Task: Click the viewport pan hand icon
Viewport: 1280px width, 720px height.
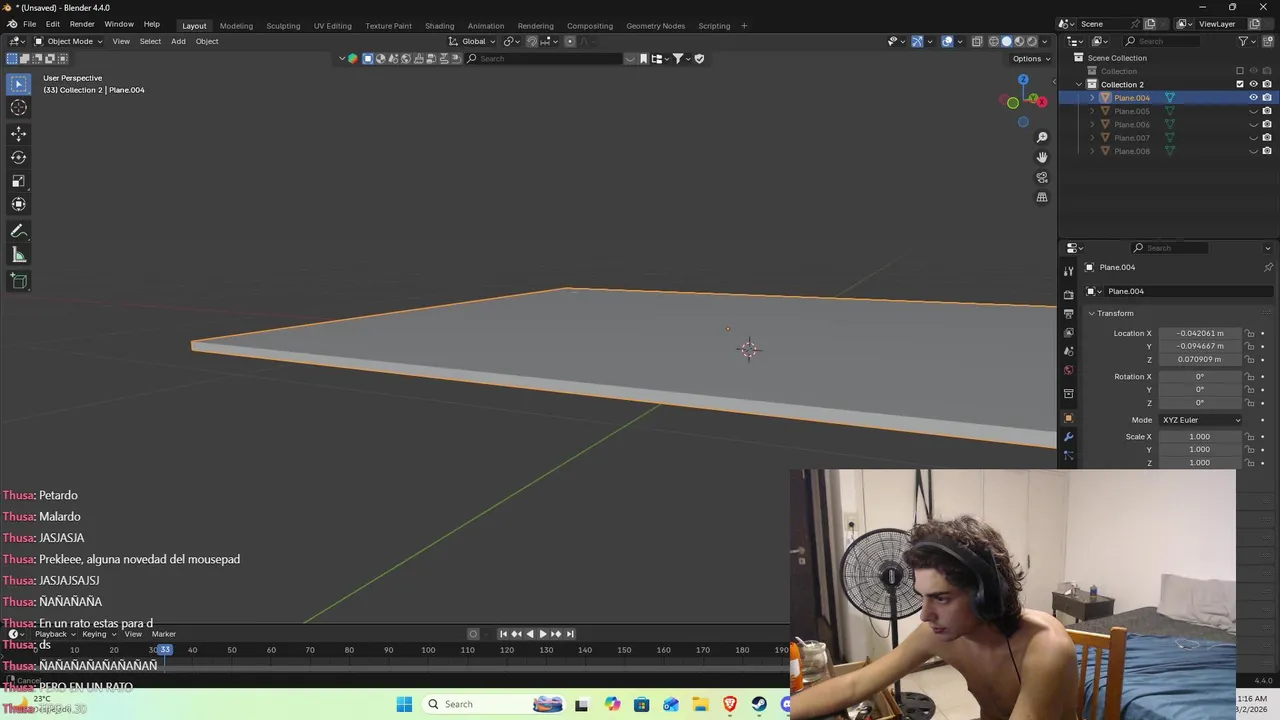Action: pyautogui.click(x=1042, y=157)
